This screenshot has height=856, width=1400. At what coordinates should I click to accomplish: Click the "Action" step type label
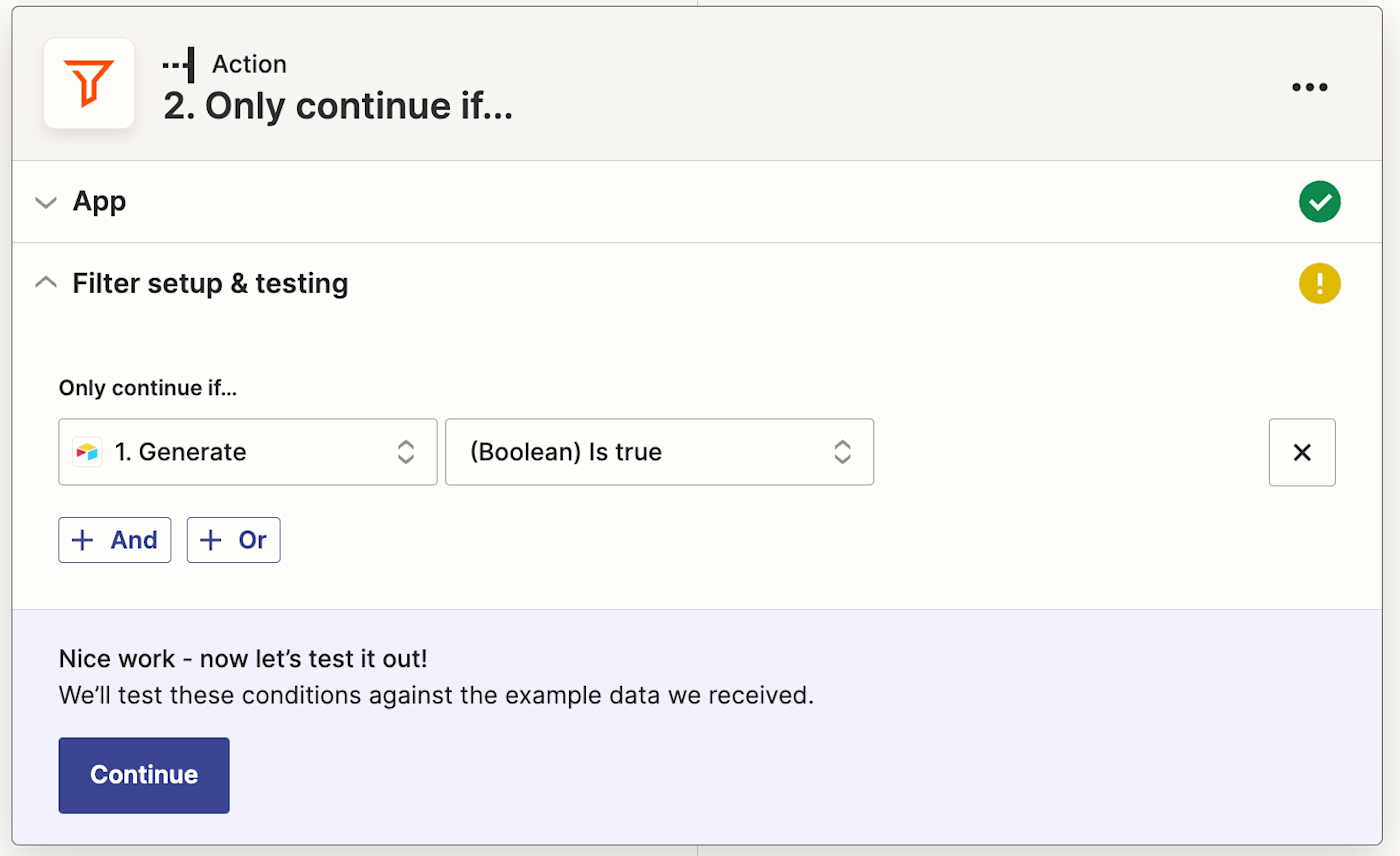click(x=249, y=65)
